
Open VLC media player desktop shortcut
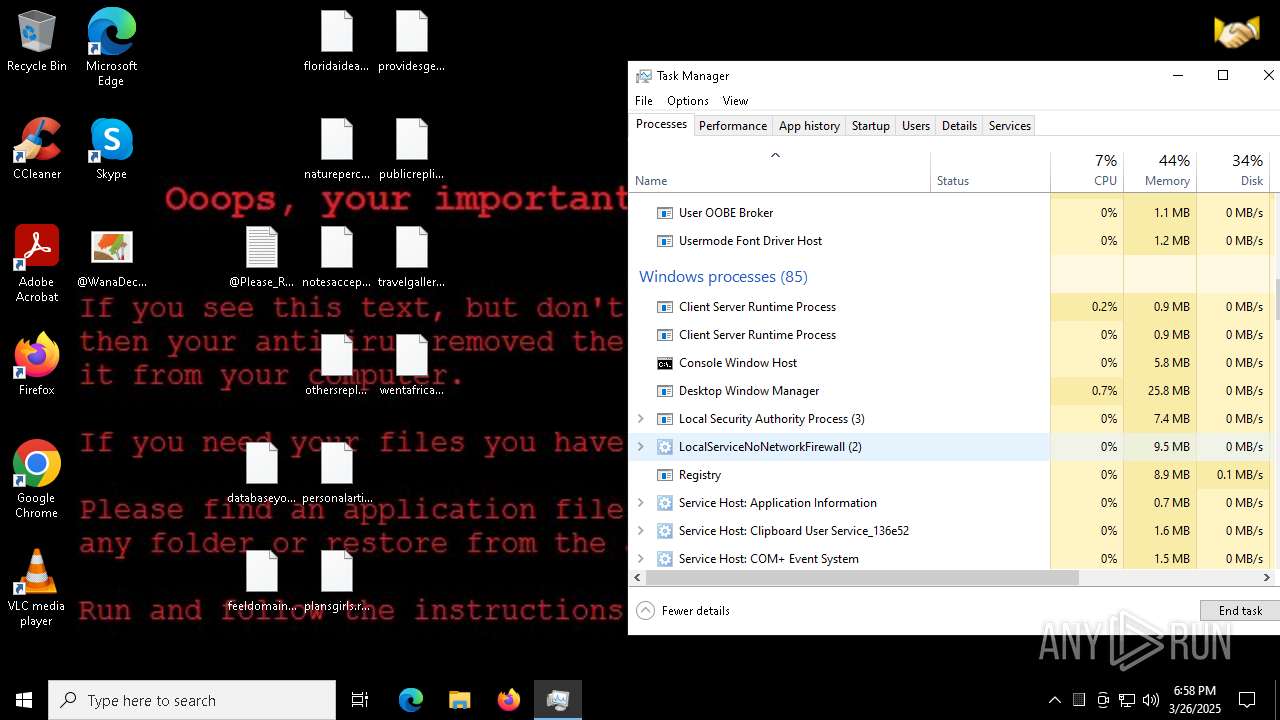37,588
